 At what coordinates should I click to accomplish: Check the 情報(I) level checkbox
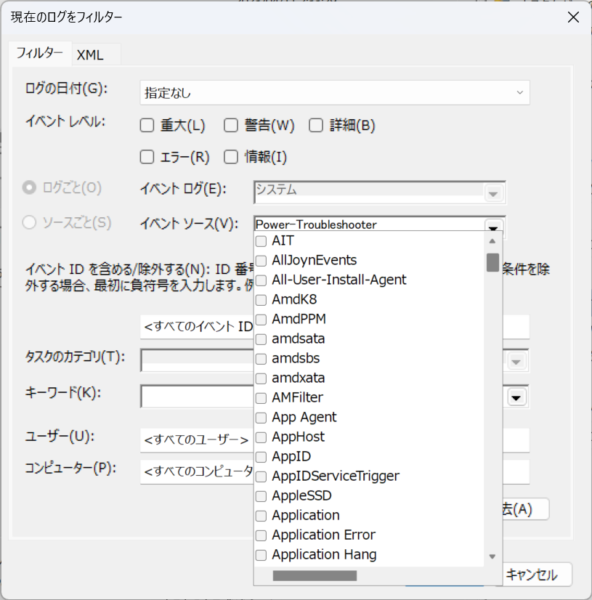click(231, 157)
